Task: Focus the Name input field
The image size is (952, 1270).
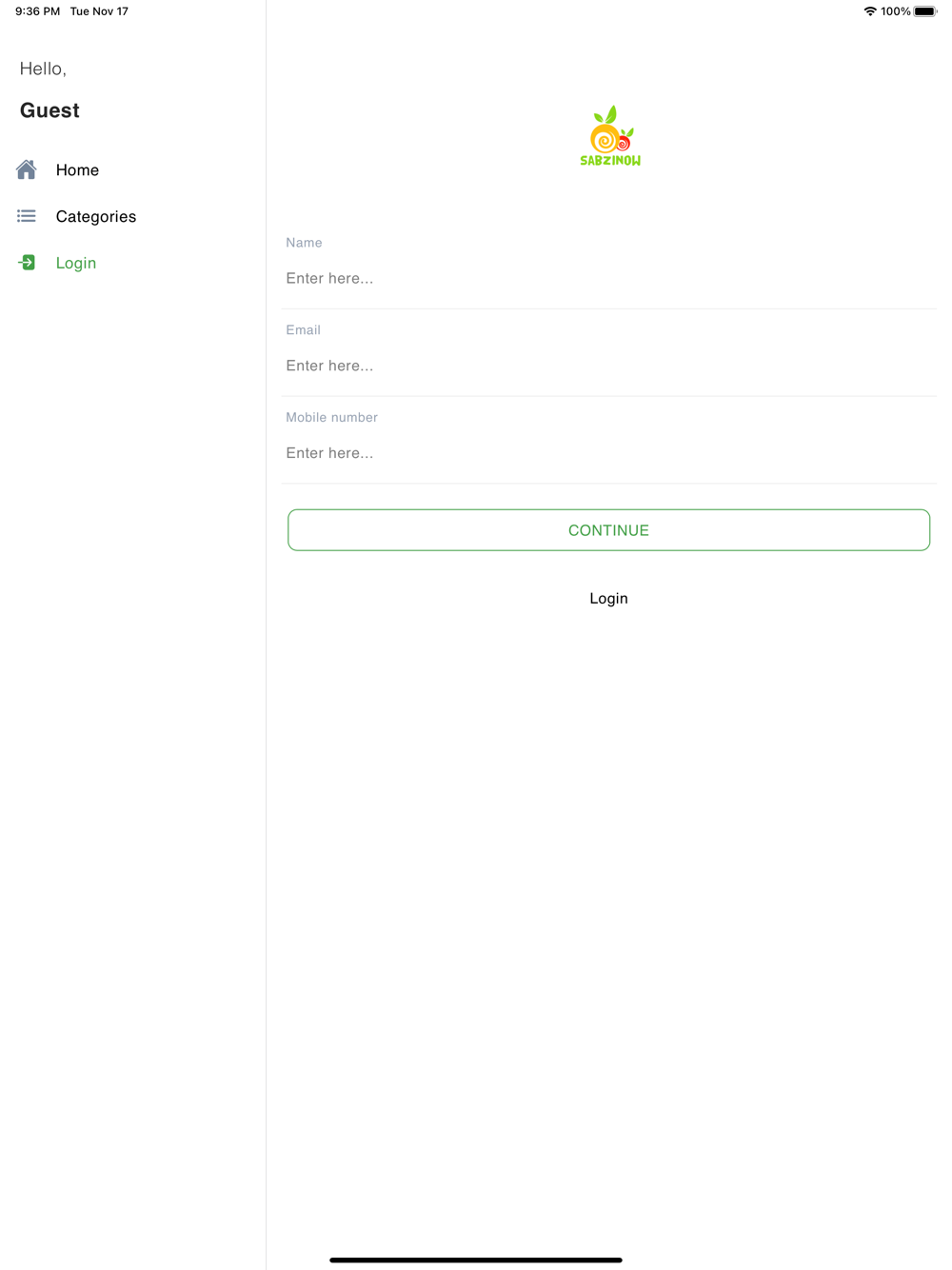Action: (x=609, y=278)
